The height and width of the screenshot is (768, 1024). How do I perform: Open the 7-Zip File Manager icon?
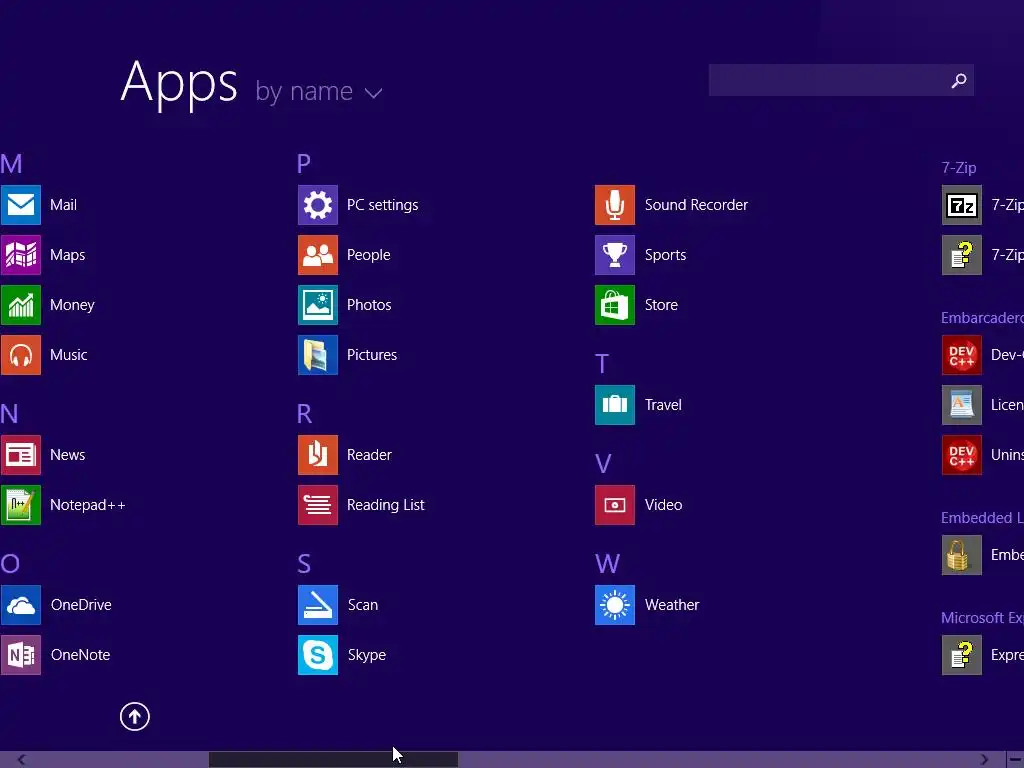[961, 205]
